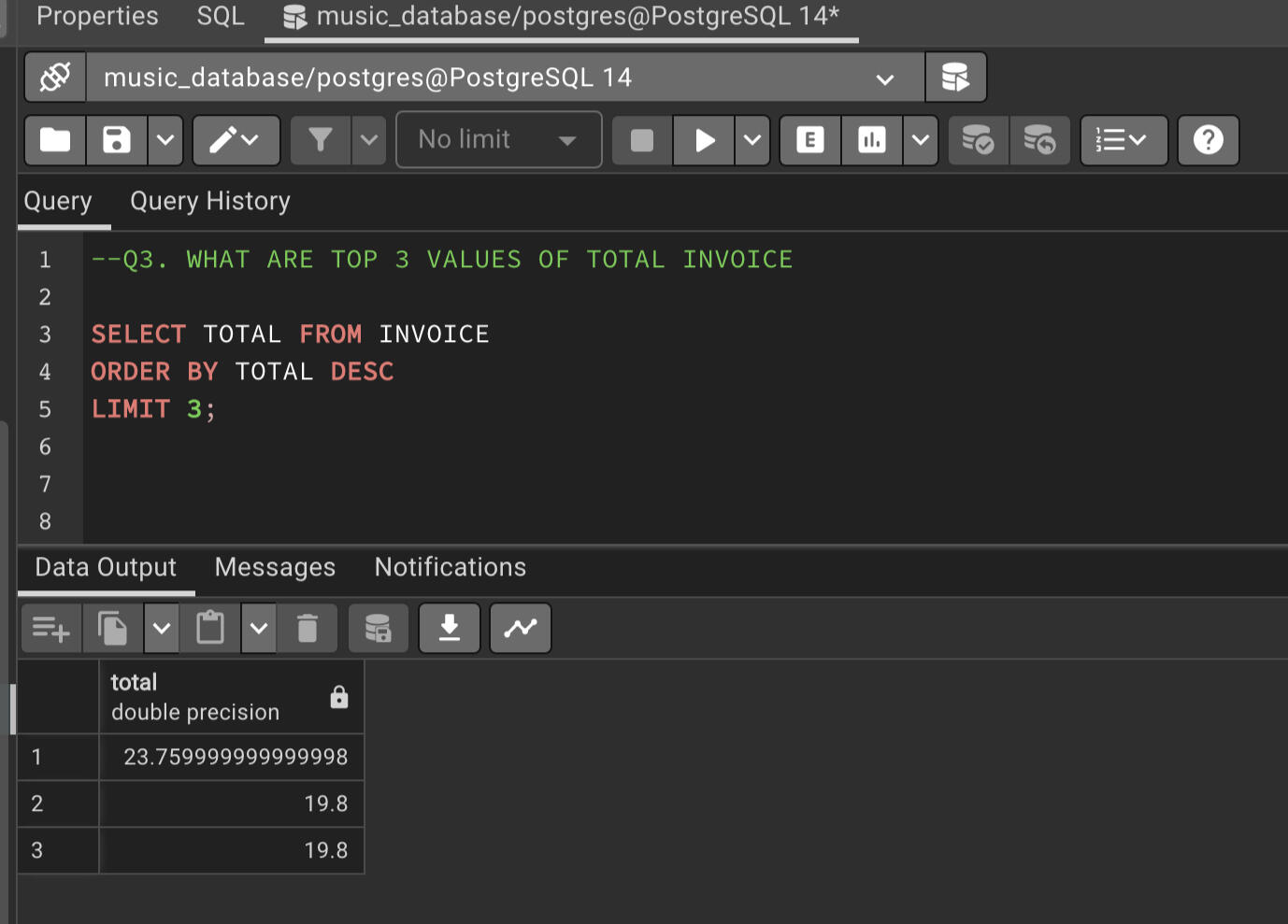
Task: Save the query with the floppy disk icon
Action: [117, 140]
